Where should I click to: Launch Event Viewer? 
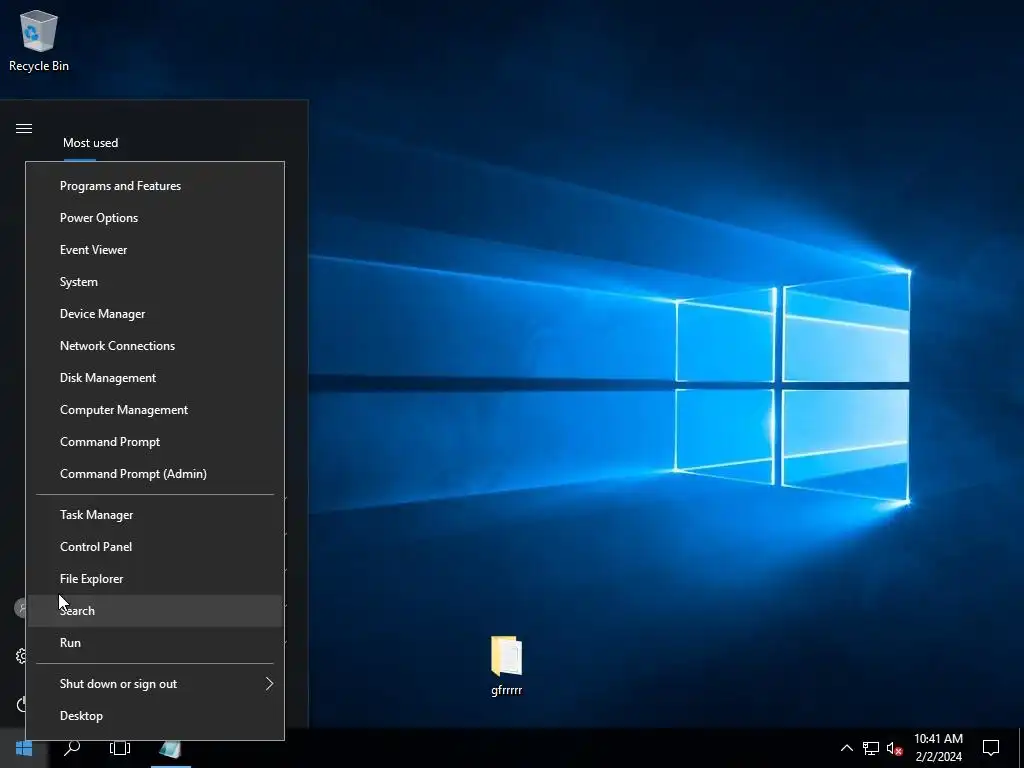pyautogui.click(x=155, y=250)
